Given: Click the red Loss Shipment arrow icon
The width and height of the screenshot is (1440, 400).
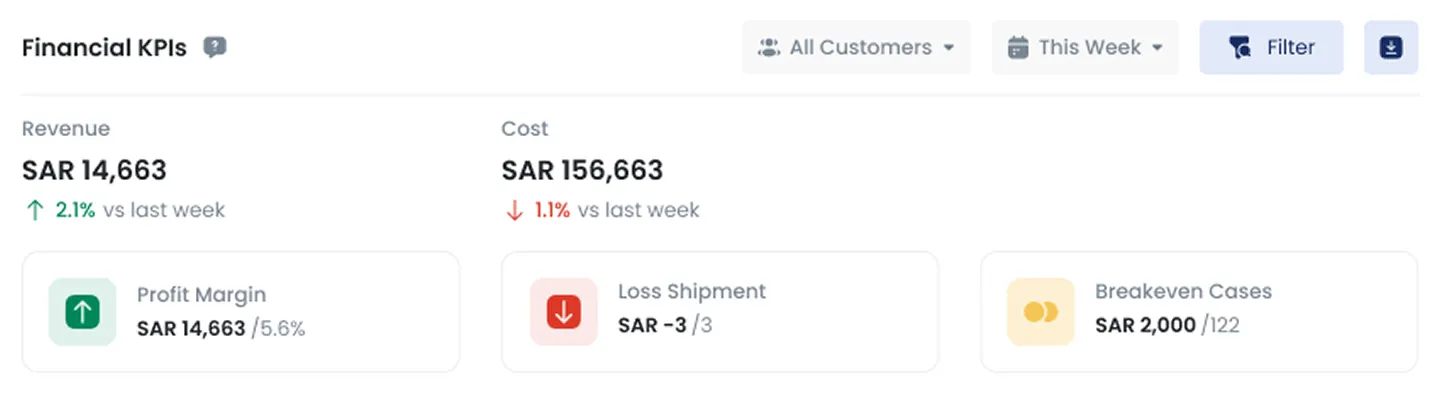Looking at the screenshot, I should pos(563,312).
